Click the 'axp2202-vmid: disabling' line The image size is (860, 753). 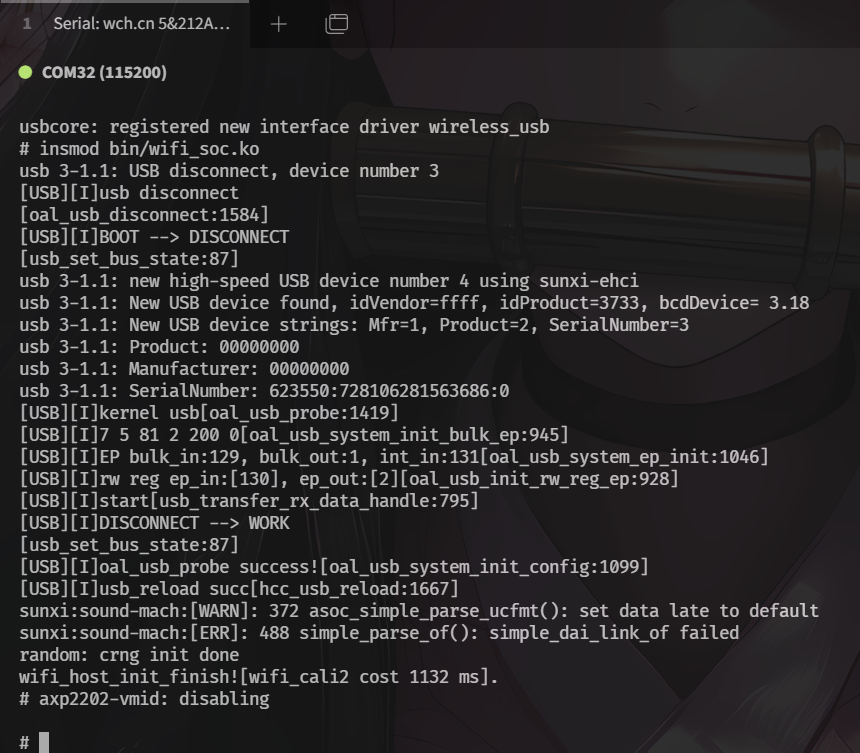point(144,699)
